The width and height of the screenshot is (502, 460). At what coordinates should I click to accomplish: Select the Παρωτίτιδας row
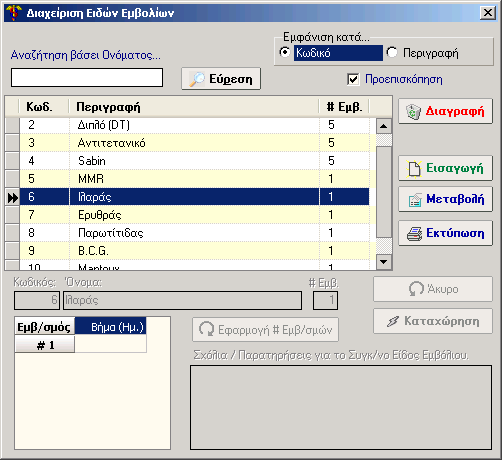click(x=194, y=233)
